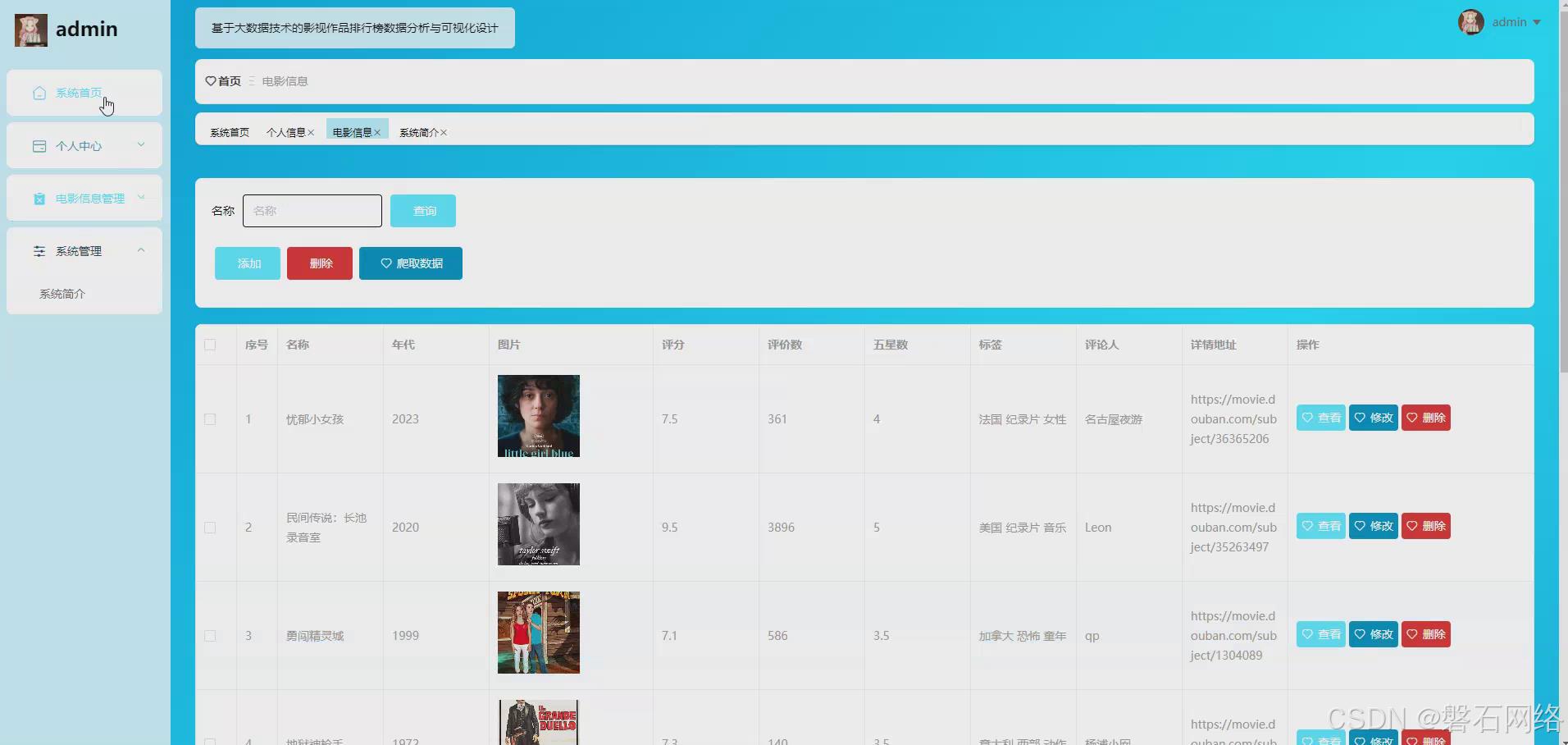The height and width of the screenshot is (745, 1568).
Task: Click the 电影信息管理 clipboard icon
Action: pyautogui.click(x=39, y=199)
